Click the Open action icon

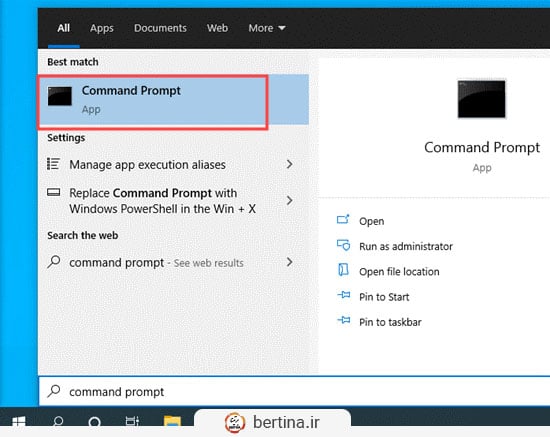click(x=343, y=220)
